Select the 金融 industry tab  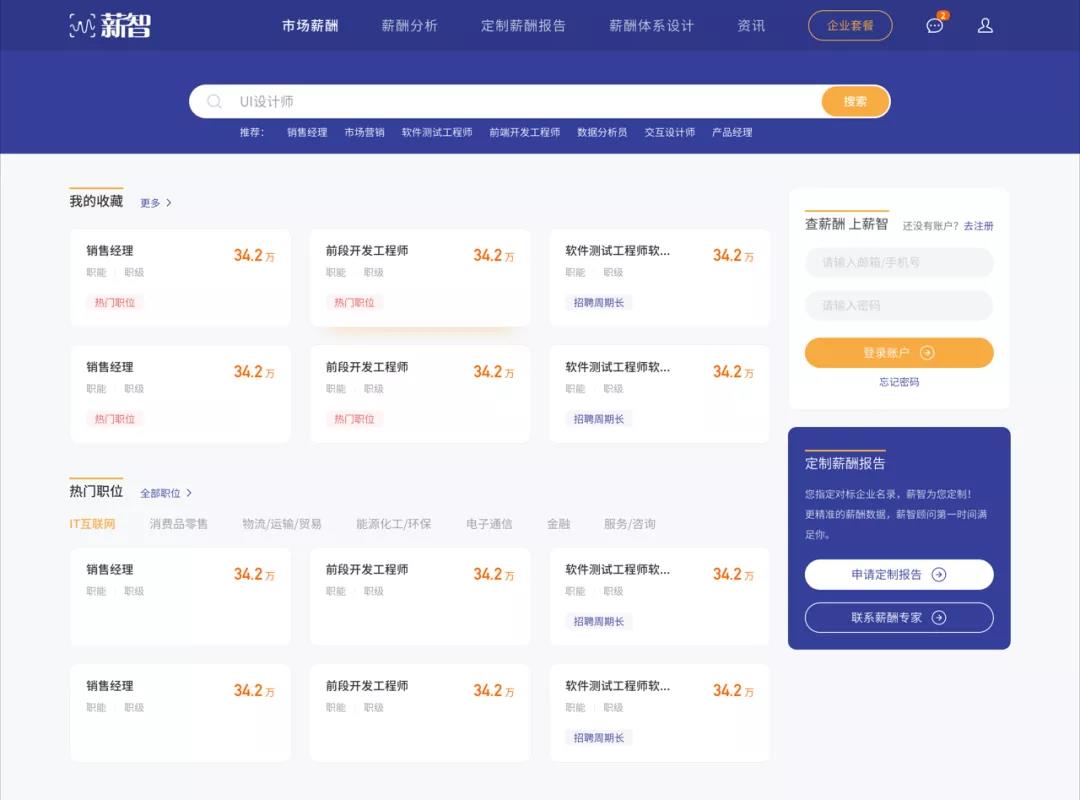[558, 524]
